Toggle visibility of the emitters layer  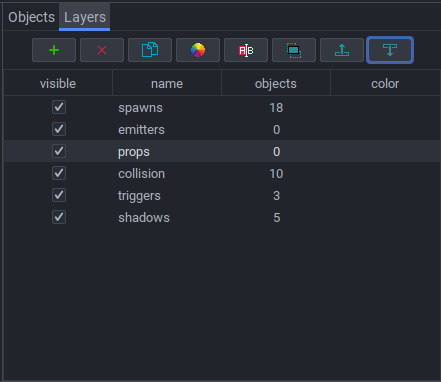click(59, 129)
